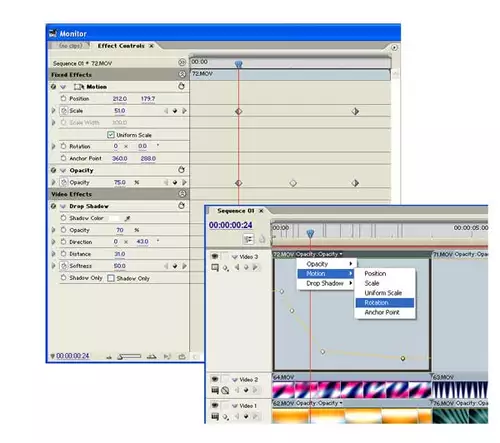Click the play audio icon at the bottom of Effect Controls
The width and height of the screenshot is (500, 443).
[167, 357]
